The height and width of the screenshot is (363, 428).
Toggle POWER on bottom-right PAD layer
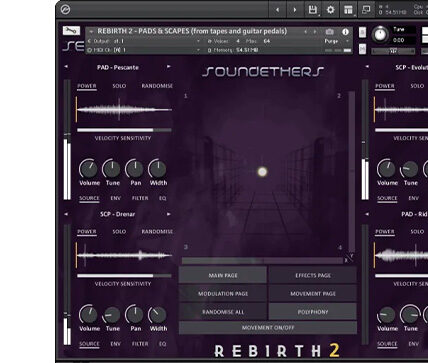[385, 232]
